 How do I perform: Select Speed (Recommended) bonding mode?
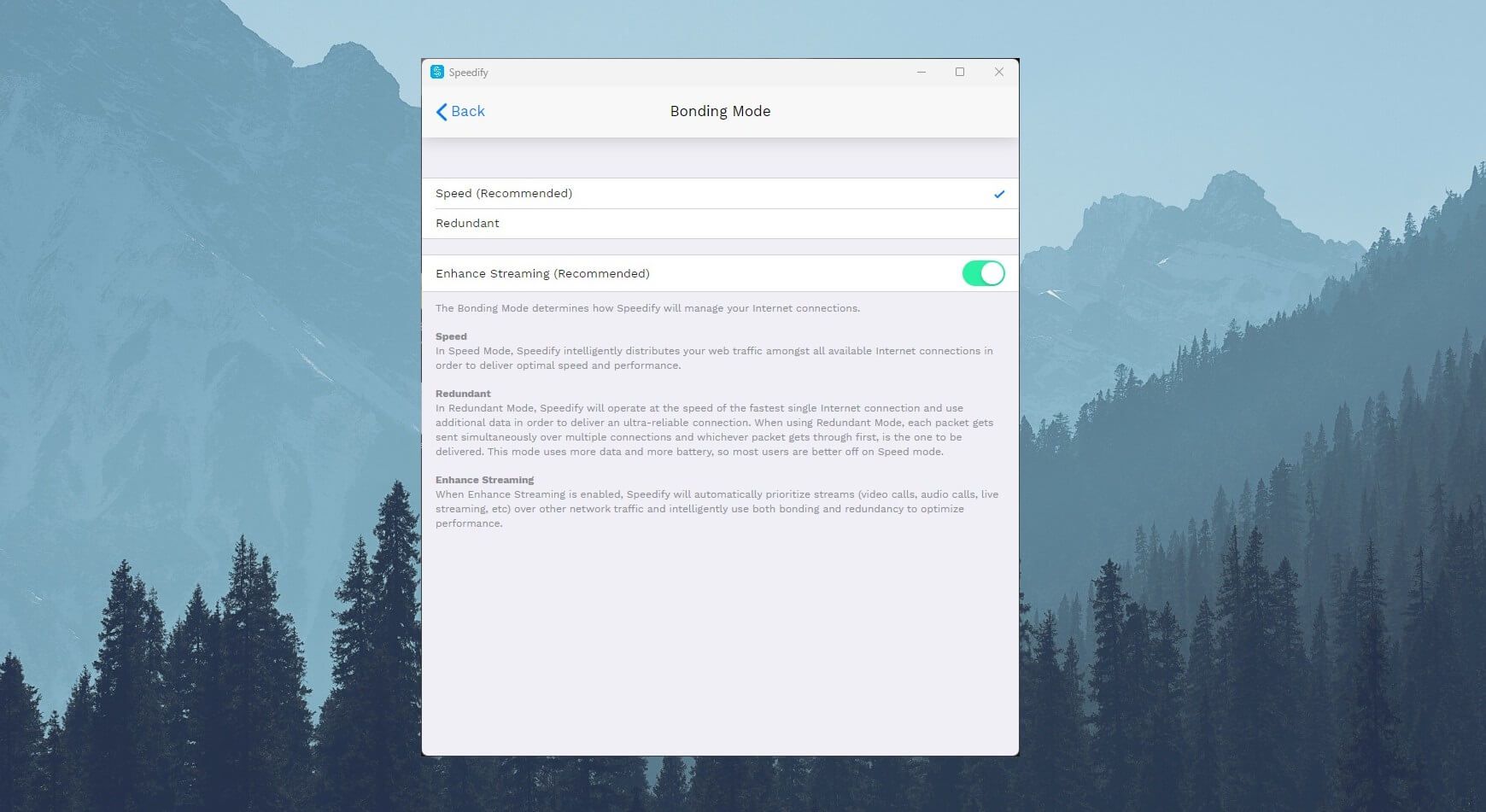(720, 194)
